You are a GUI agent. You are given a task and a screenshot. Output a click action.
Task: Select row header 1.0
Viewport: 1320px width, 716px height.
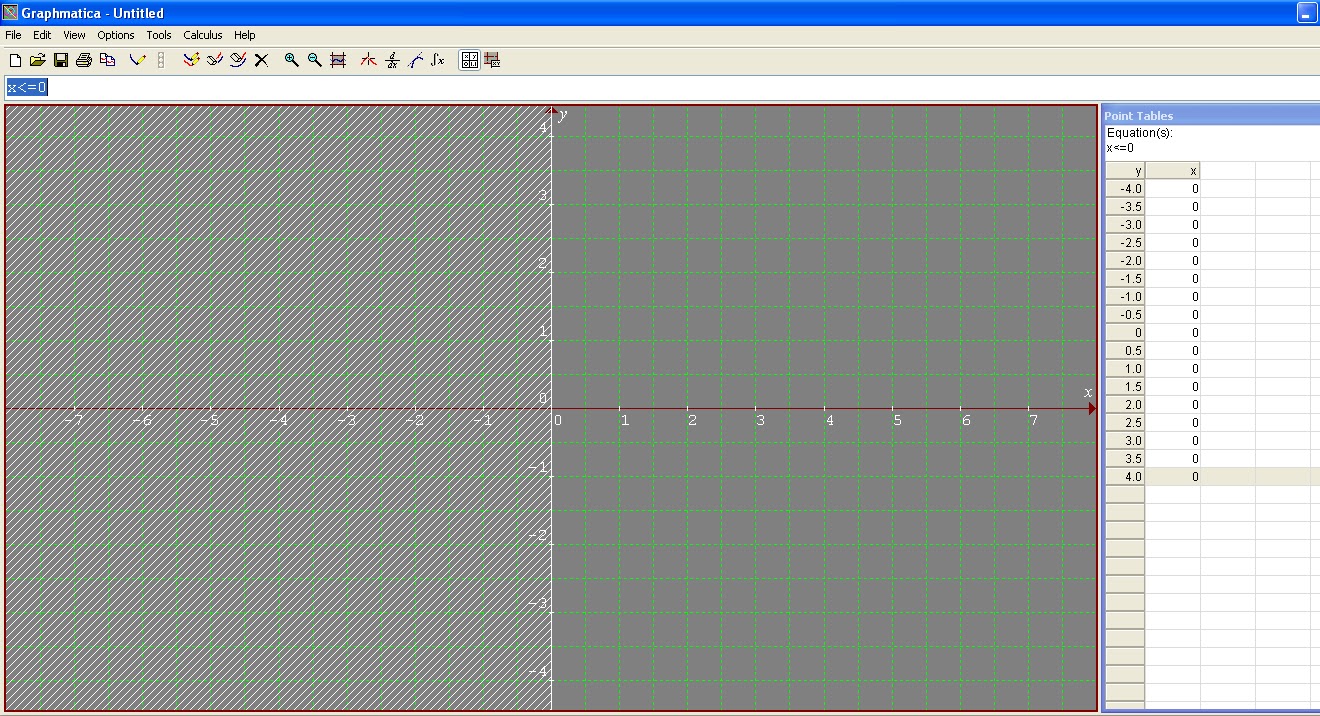(1125, 369)
